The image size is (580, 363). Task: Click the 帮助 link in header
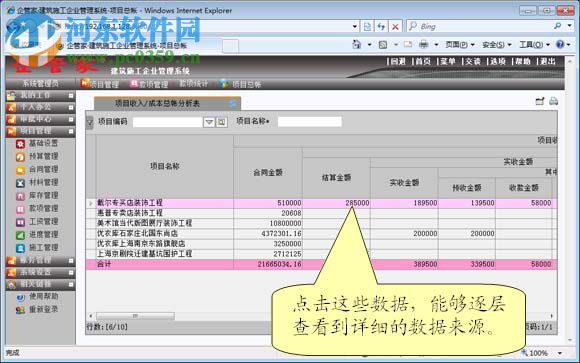[523, 61]
